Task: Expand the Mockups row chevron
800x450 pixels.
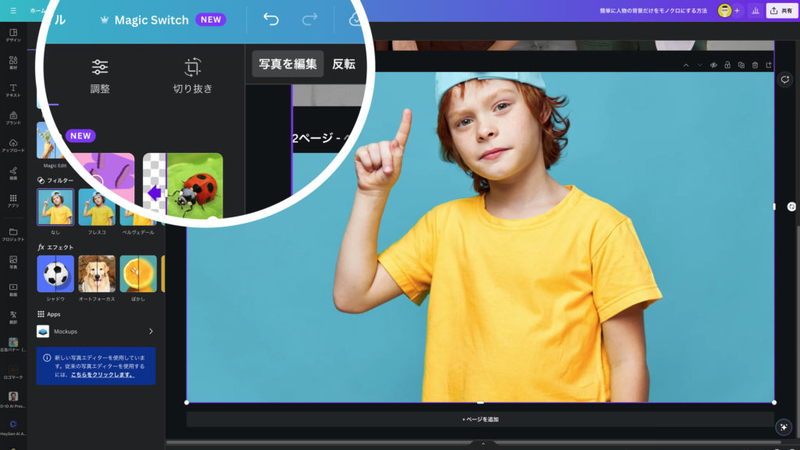Action: click(x=151, y=331)
